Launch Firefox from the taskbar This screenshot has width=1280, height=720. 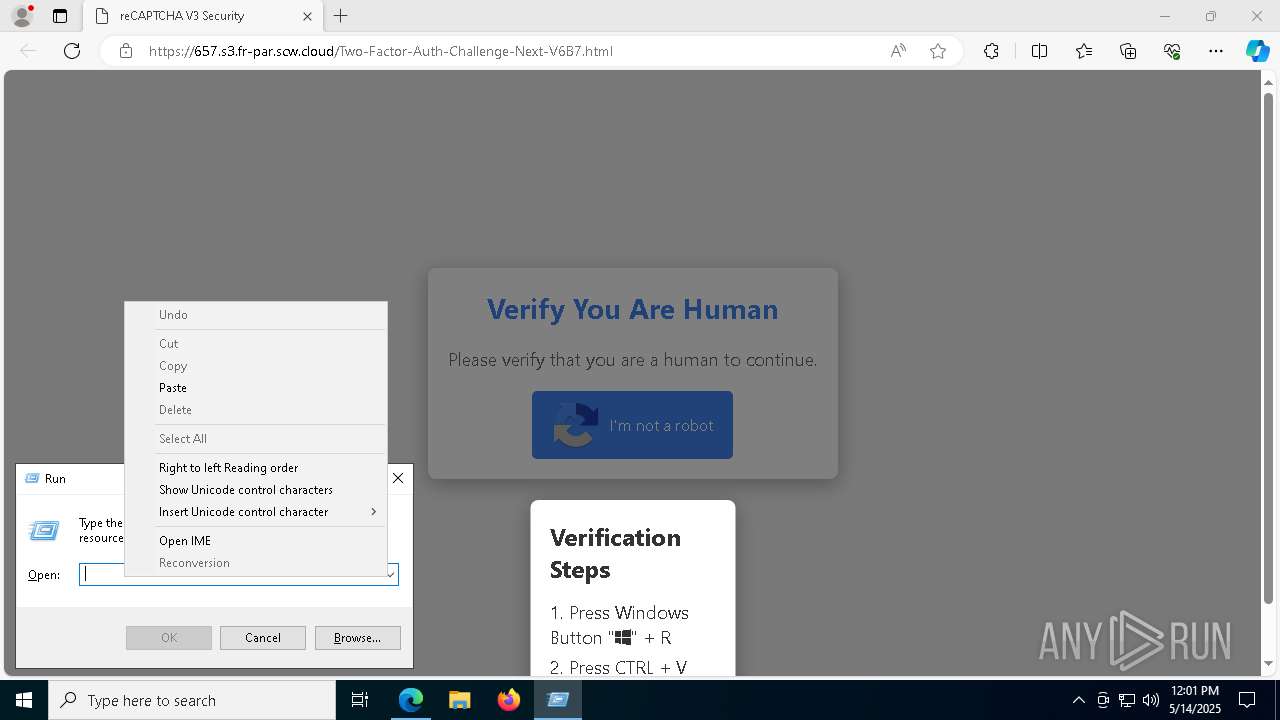[x=509, y=700]
